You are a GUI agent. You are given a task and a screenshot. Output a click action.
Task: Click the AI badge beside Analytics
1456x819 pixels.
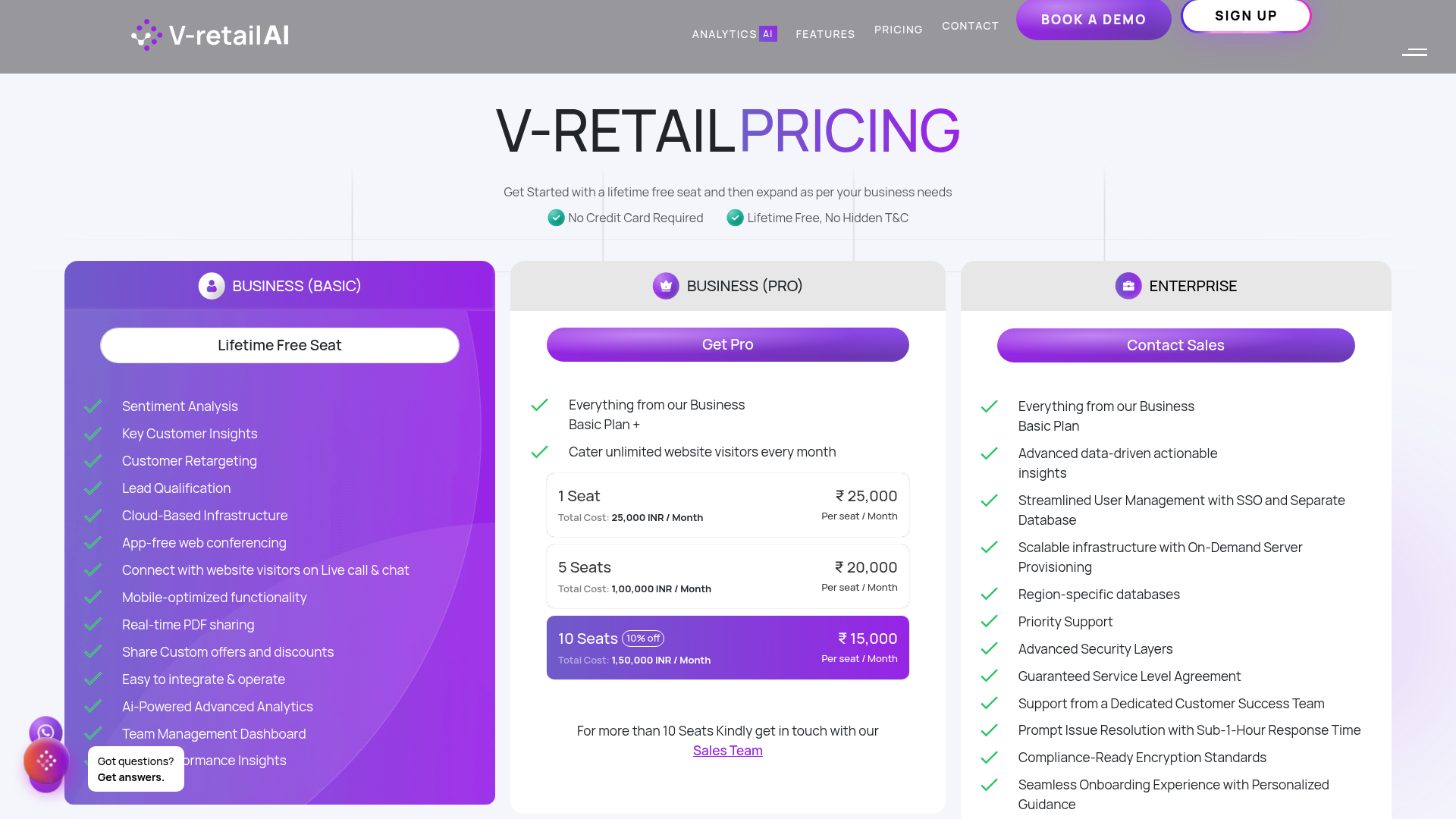click(768, 33)
